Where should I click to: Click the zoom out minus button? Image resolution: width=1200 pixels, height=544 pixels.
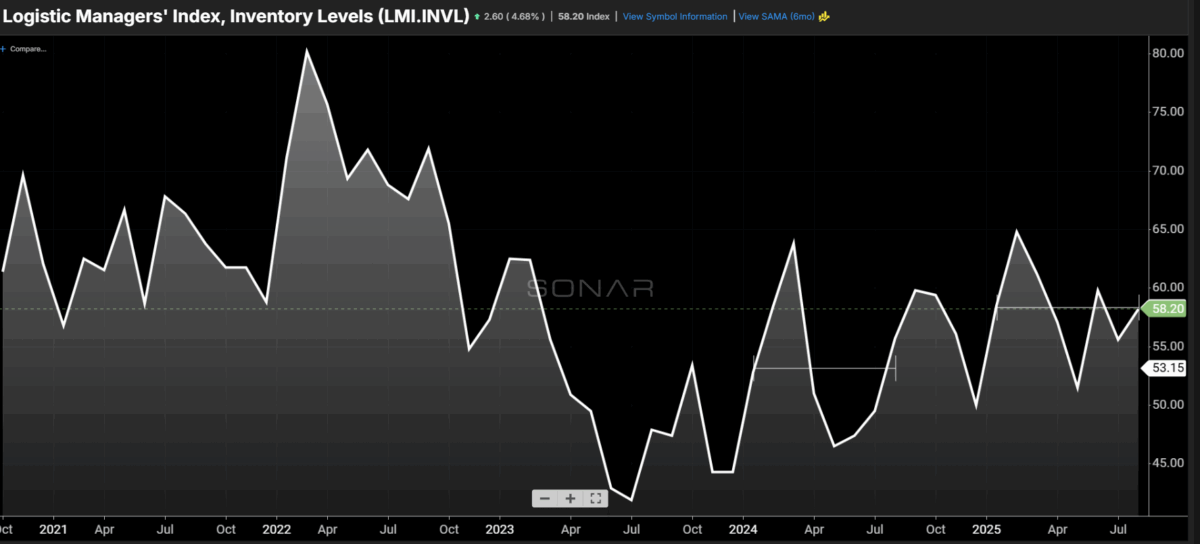(x=544, y=498)
